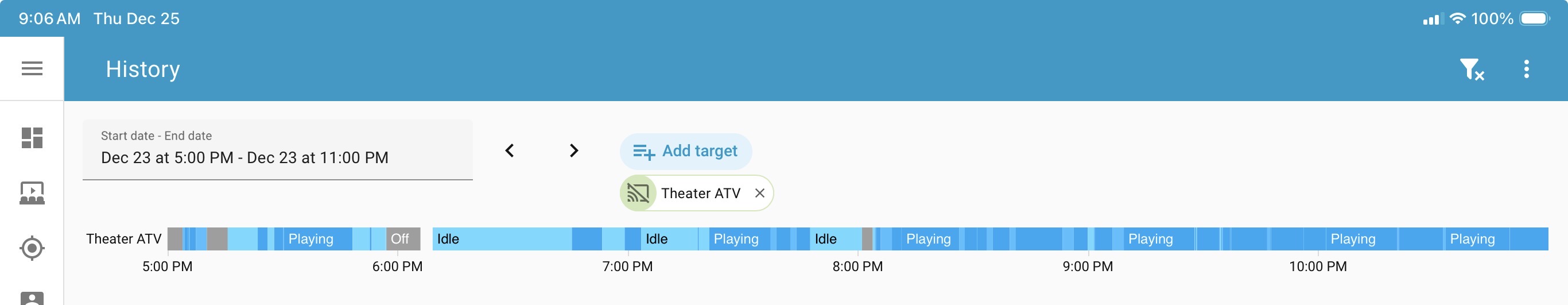This screenshot has height=305, width=1568.
Task: Click the clear filter icon in header
Action: point(1471,70)
